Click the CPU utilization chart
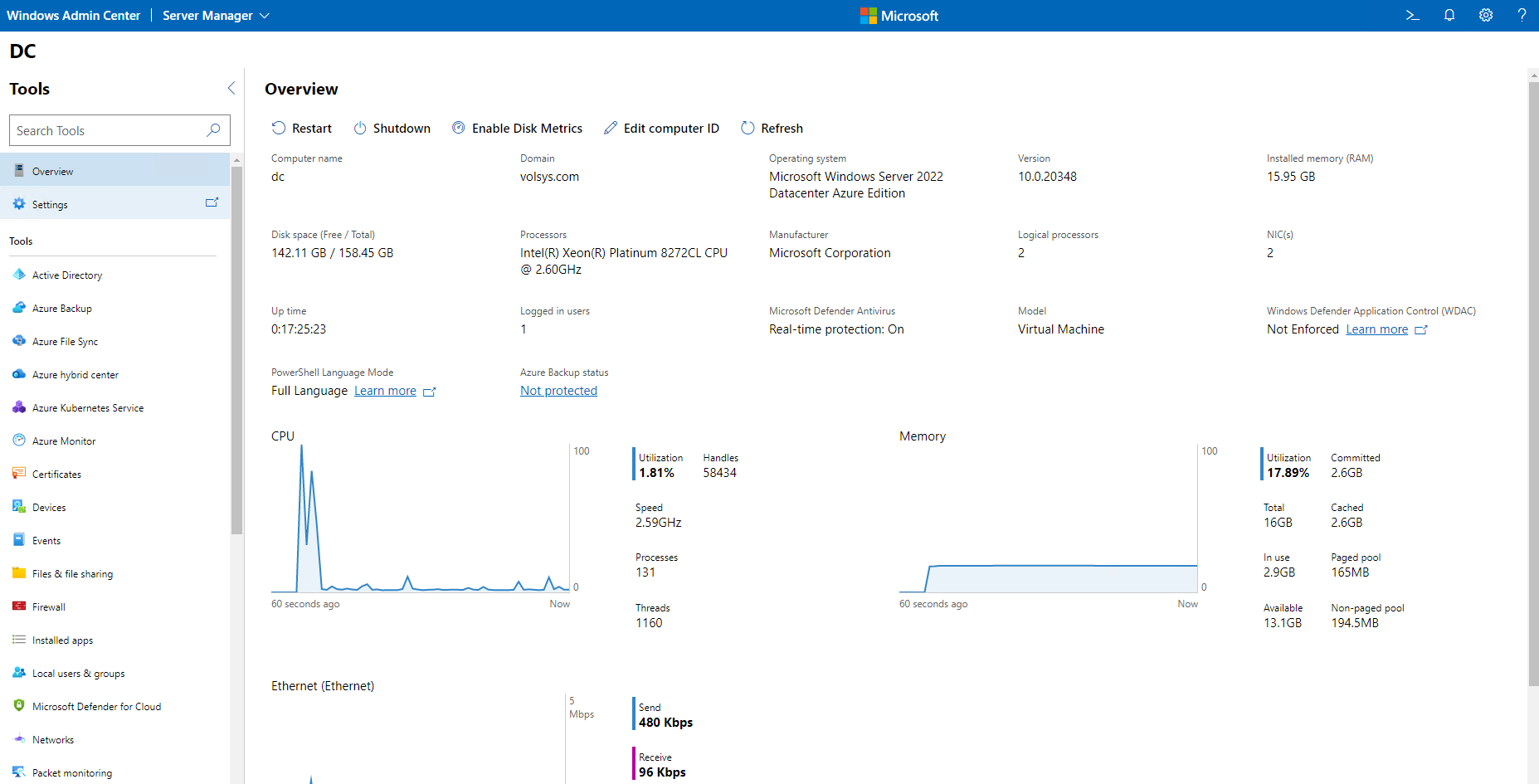Image resolution: width=1539 pixels, height=784 pixels. tap(421, 519)
